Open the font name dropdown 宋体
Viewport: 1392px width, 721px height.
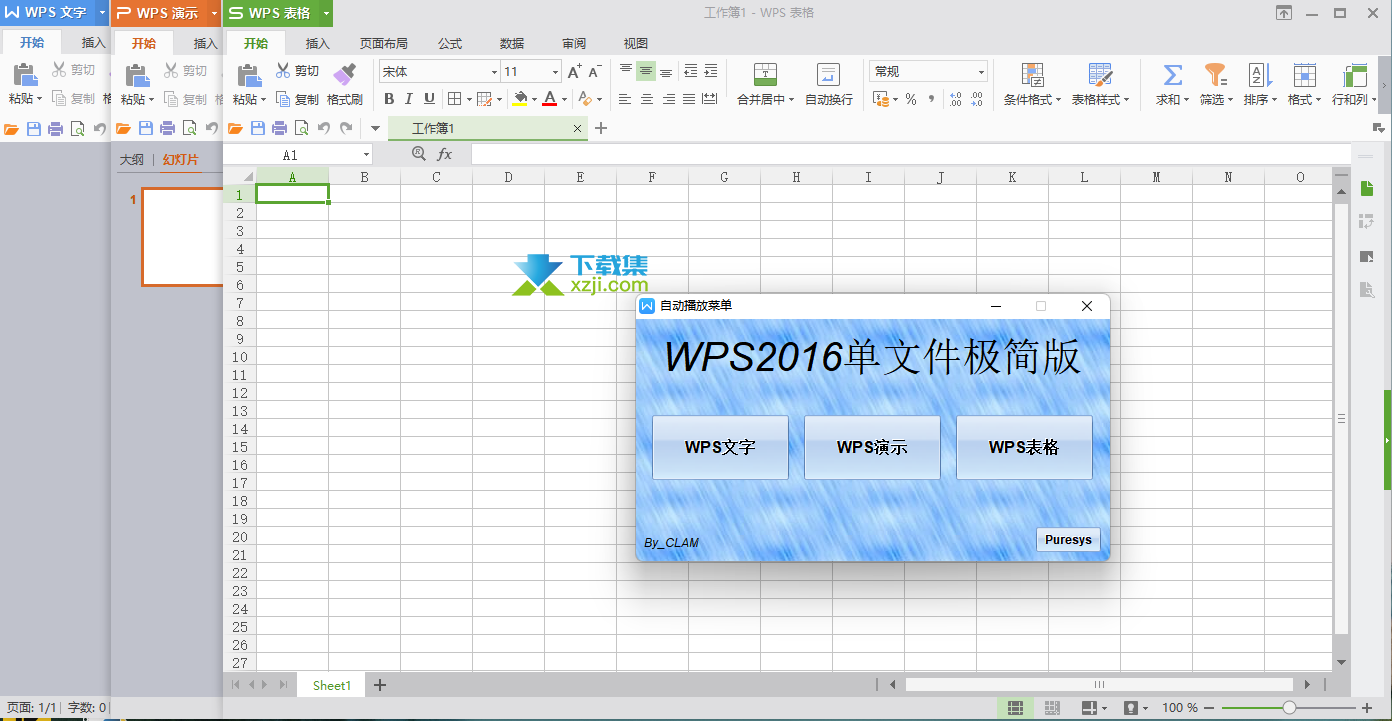[x=494, y=72]
